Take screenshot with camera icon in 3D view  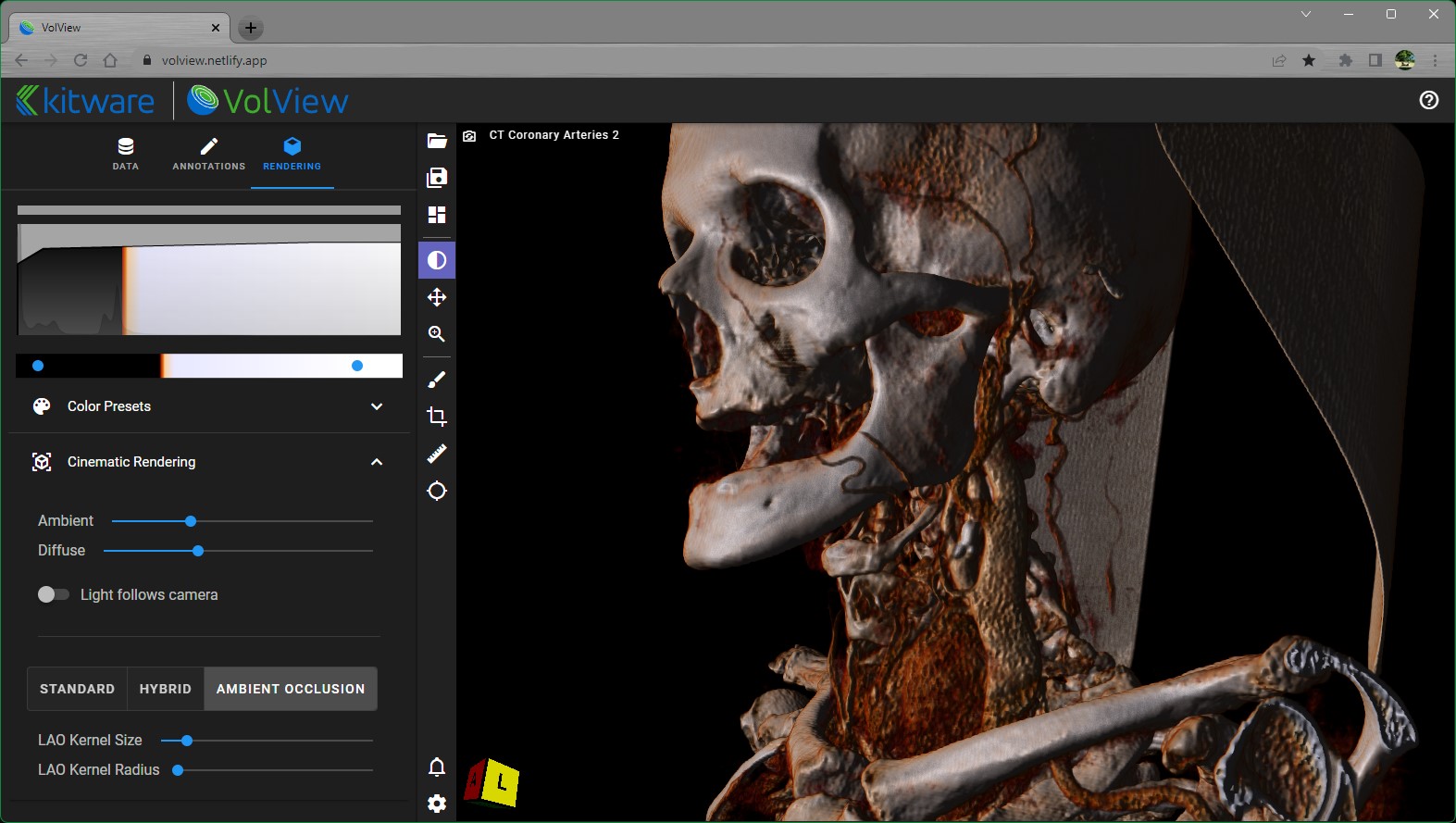click(469, 136)
